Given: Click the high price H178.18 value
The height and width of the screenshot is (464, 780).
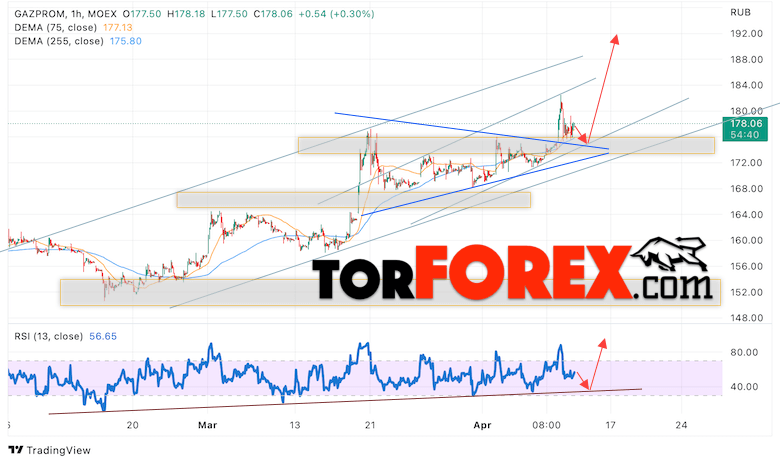Looking at the screenshot, I should coord(186,14).
